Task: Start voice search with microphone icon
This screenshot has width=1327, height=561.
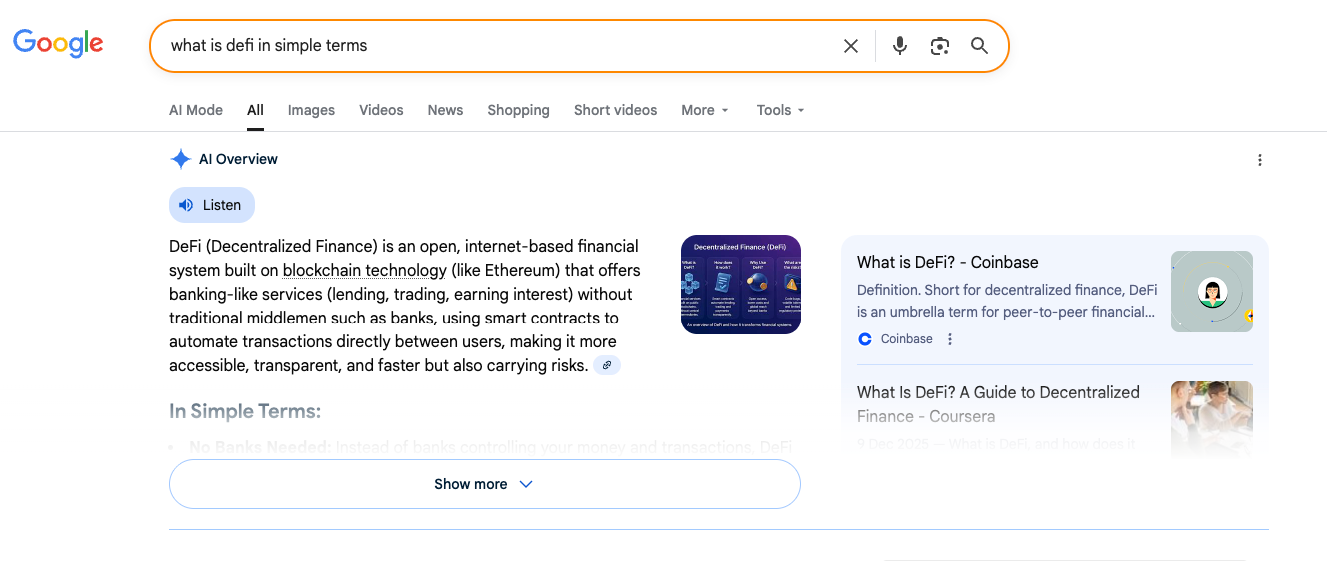Action: (900, 46)
